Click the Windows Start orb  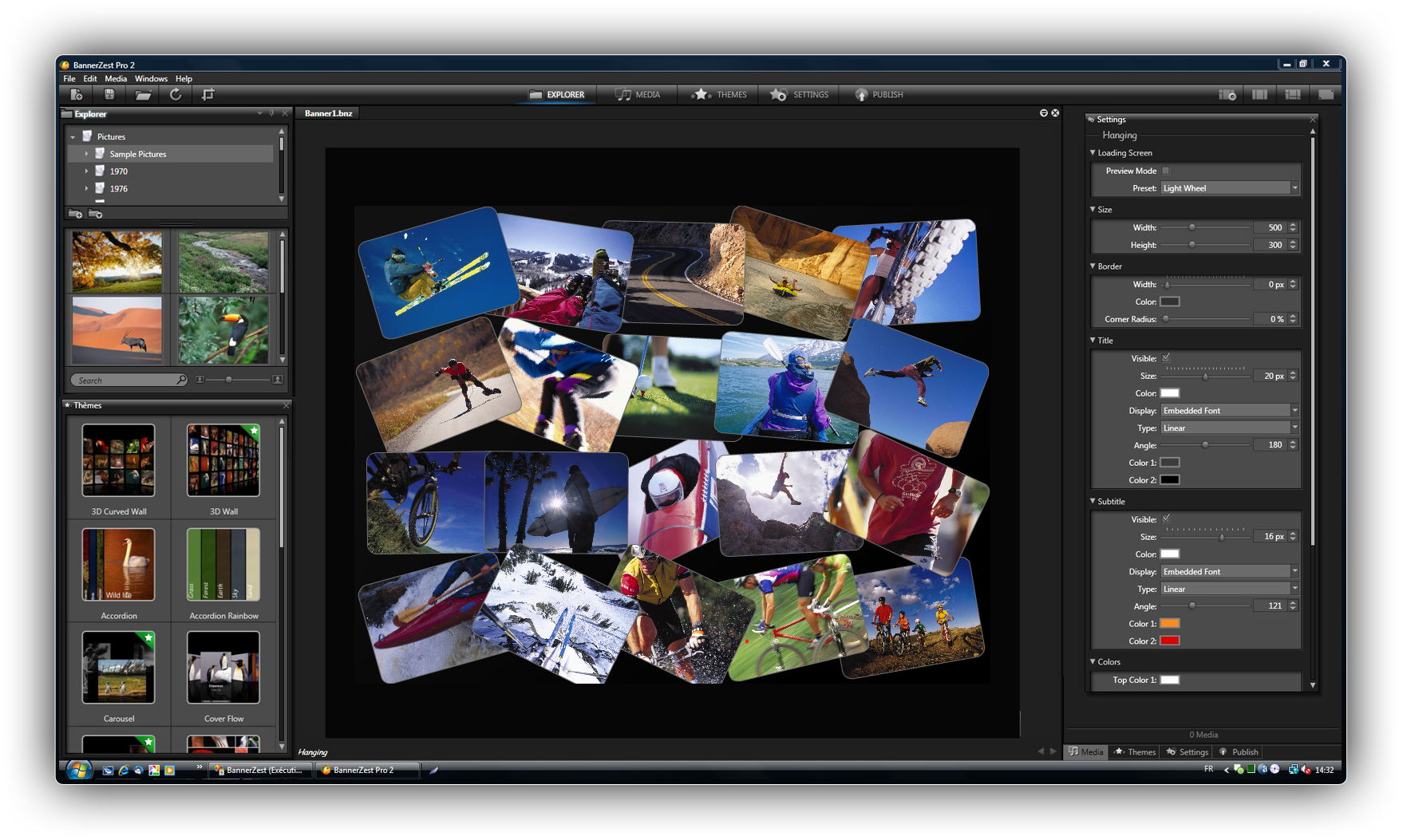78,770
